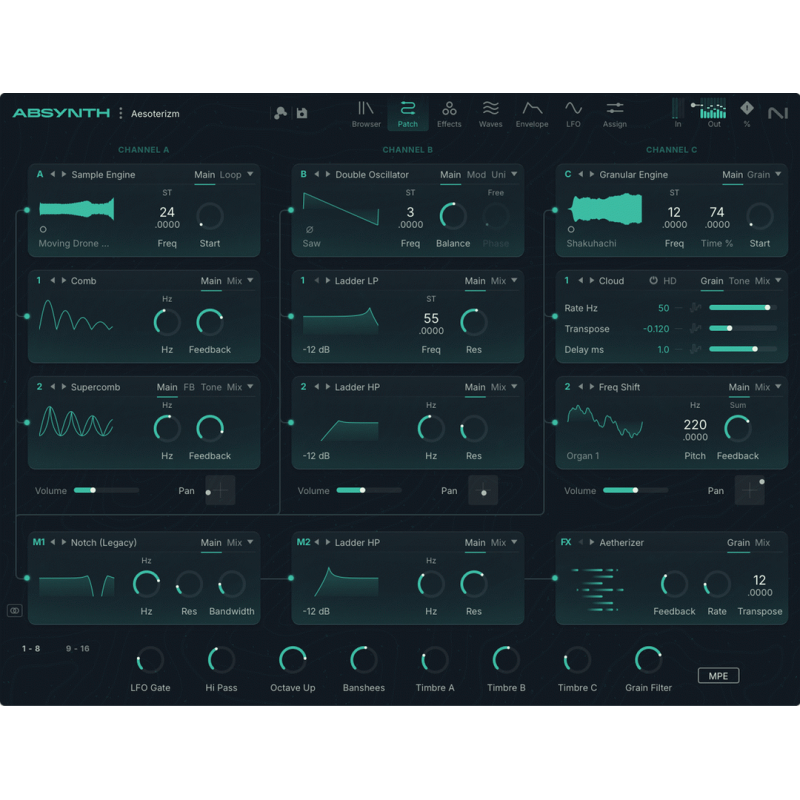Image resolution: width=800 pixels, height=800 pixels.
Task: Select next module type for oscillator A
Action: coord(64,174)
